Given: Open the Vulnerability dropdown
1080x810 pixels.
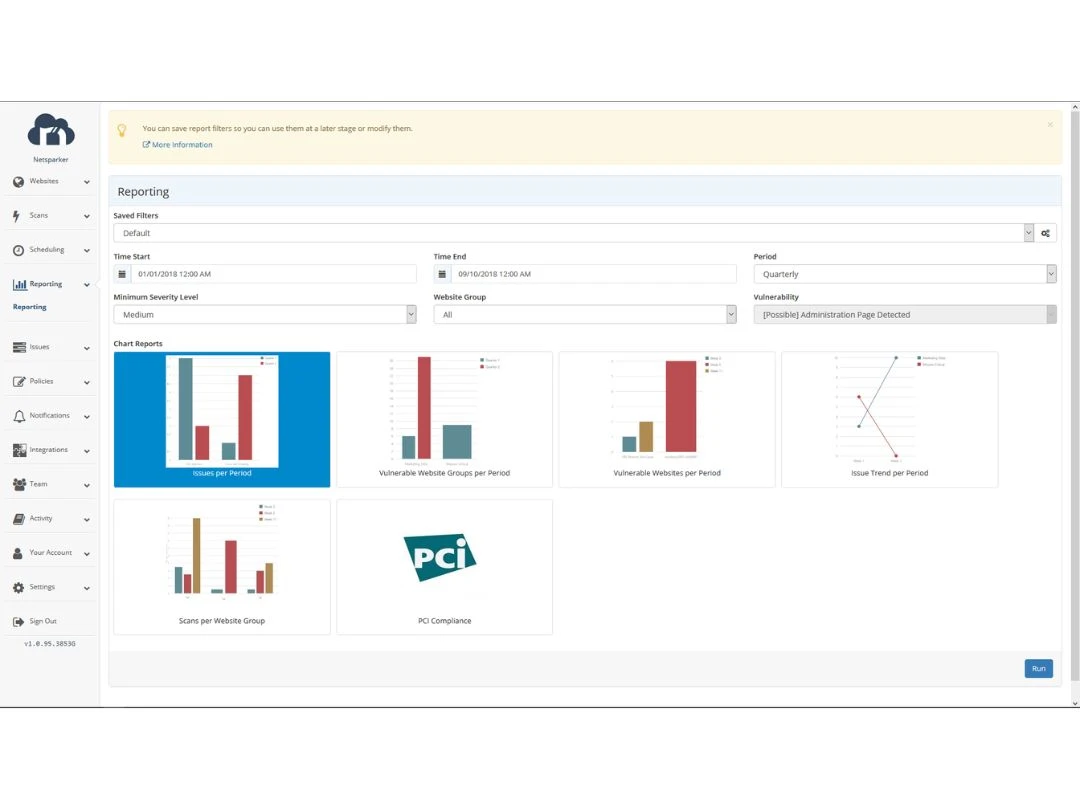Looking at the screenshot, I should [x=905, y=315].
